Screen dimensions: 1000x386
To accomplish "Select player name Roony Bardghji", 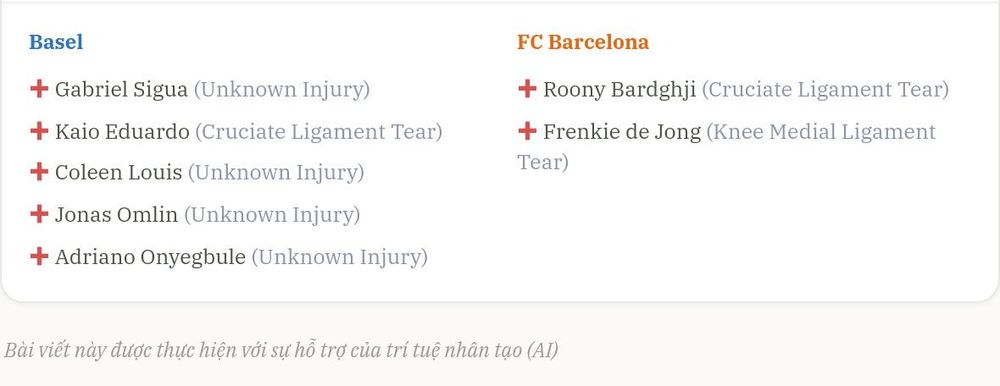I will (619, 89).
